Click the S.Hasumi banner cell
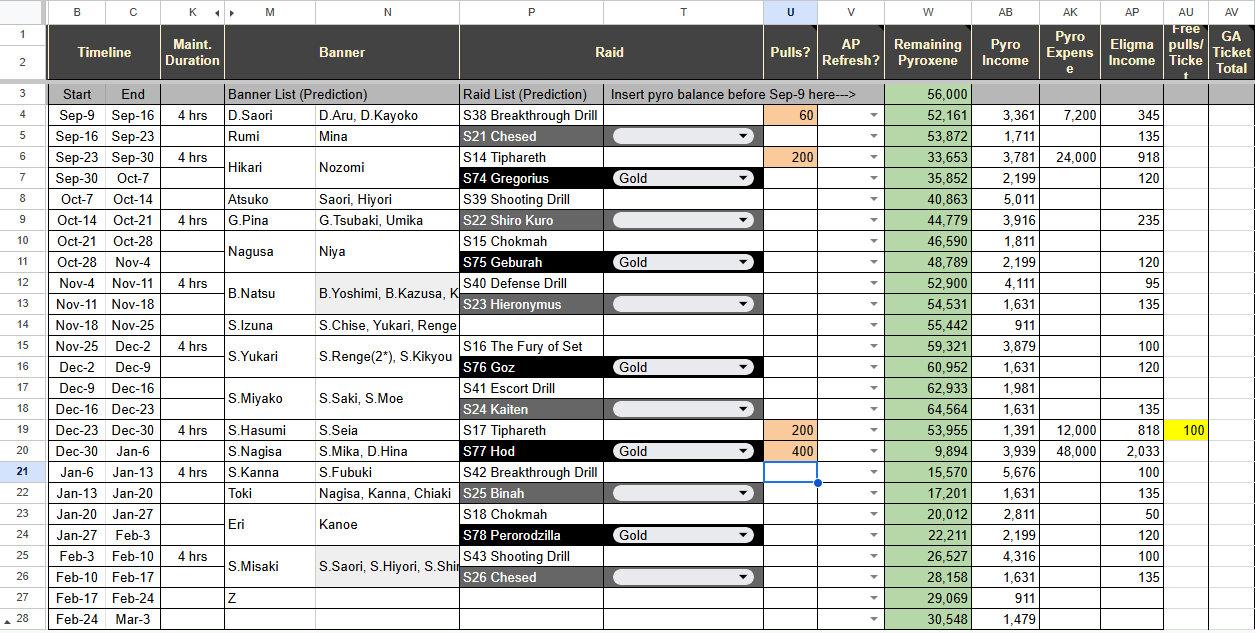Screen dimensions: 1255x633 [270, 430]
